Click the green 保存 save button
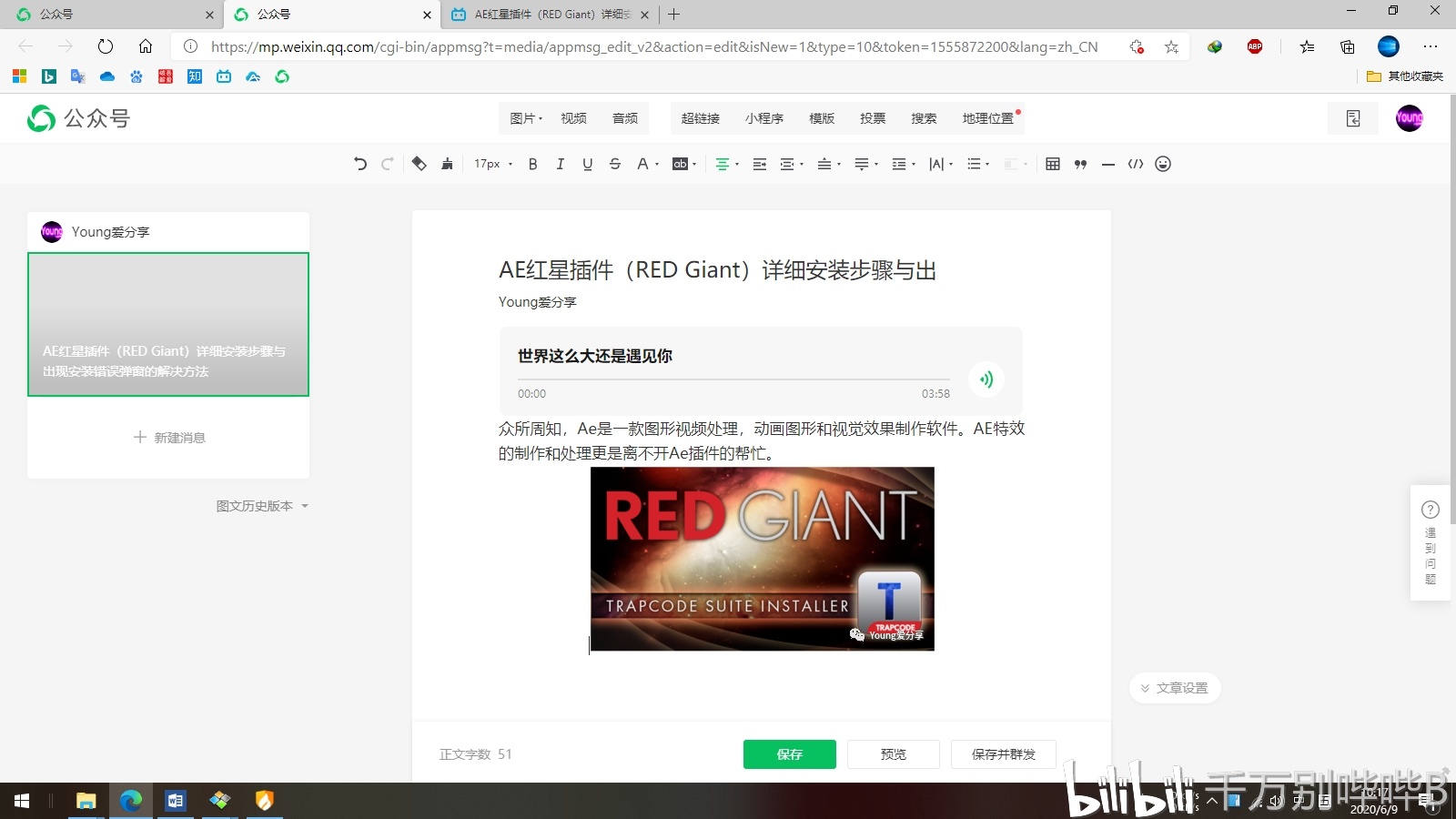Screen dimensions: 1456x819 tap(789, 754)
